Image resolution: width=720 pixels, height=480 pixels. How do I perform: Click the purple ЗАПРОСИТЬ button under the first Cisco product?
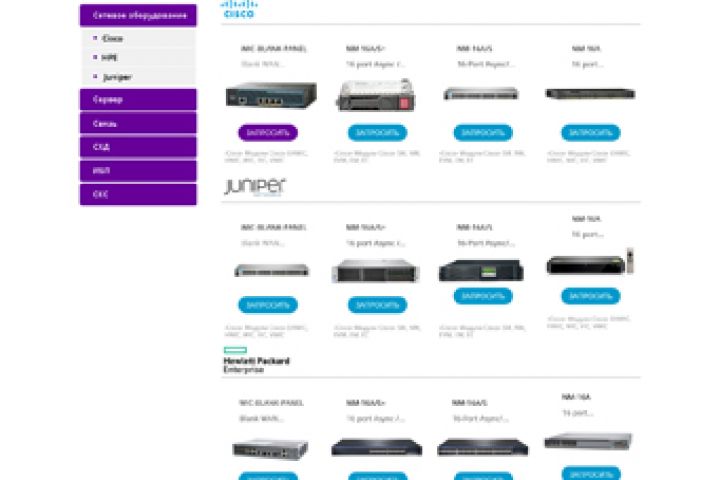pyautogui.click(x=268, y=133)
